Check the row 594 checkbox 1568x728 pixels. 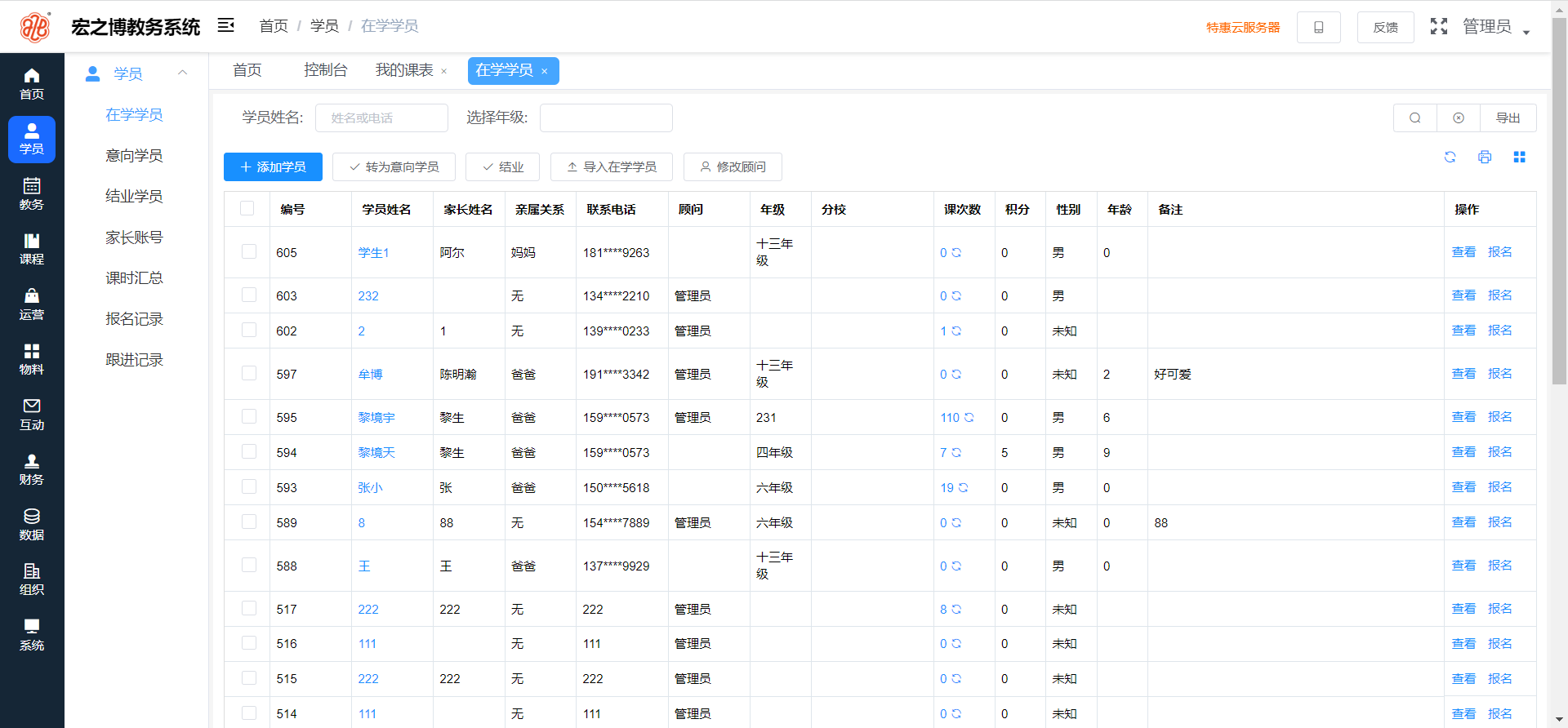coord(249,451)
